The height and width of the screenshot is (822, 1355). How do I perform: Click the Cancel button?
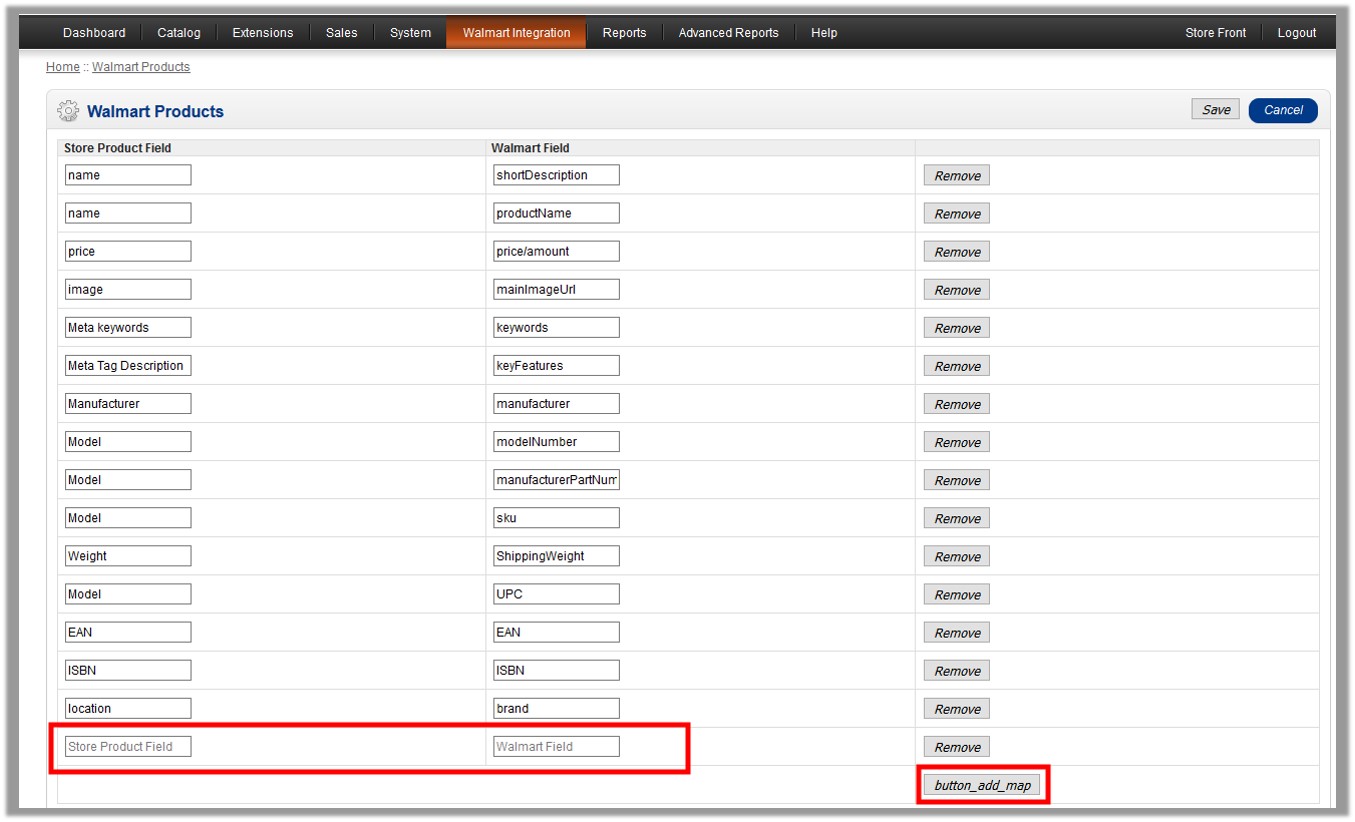(x=1283, y=110)
